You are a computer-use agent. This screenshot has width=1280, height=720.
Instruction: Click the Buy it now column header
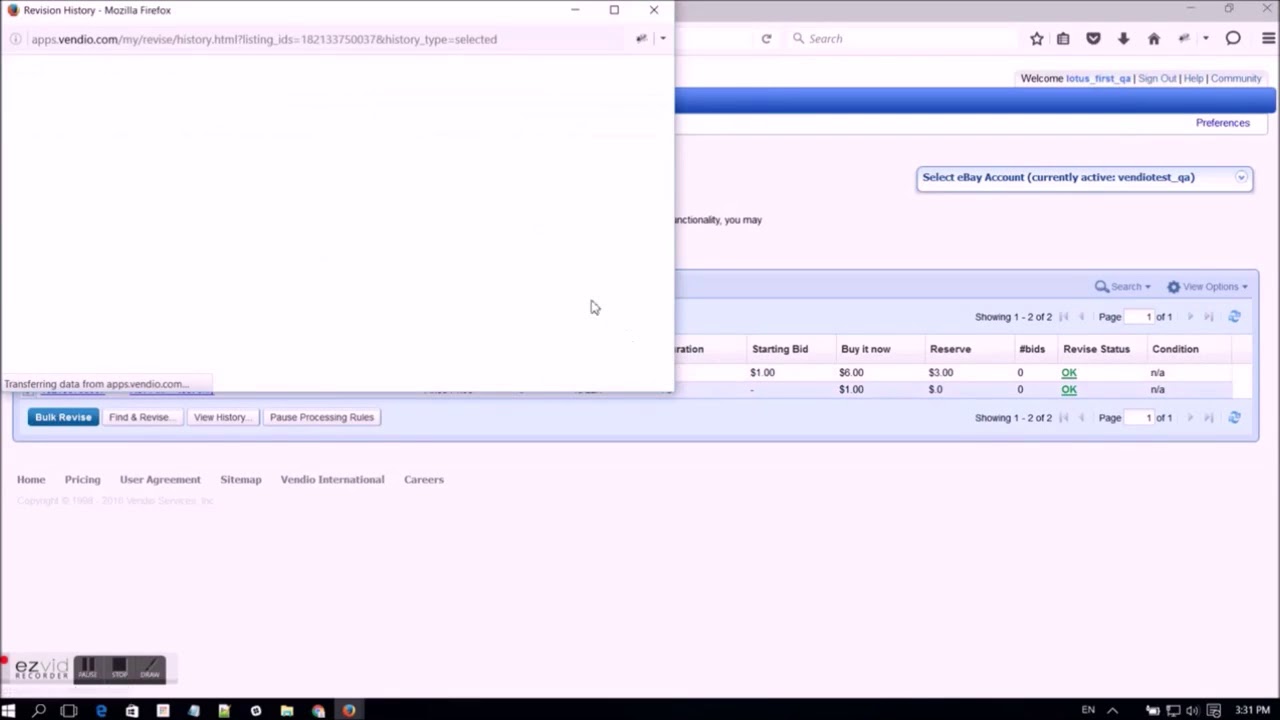coord(866,349)
